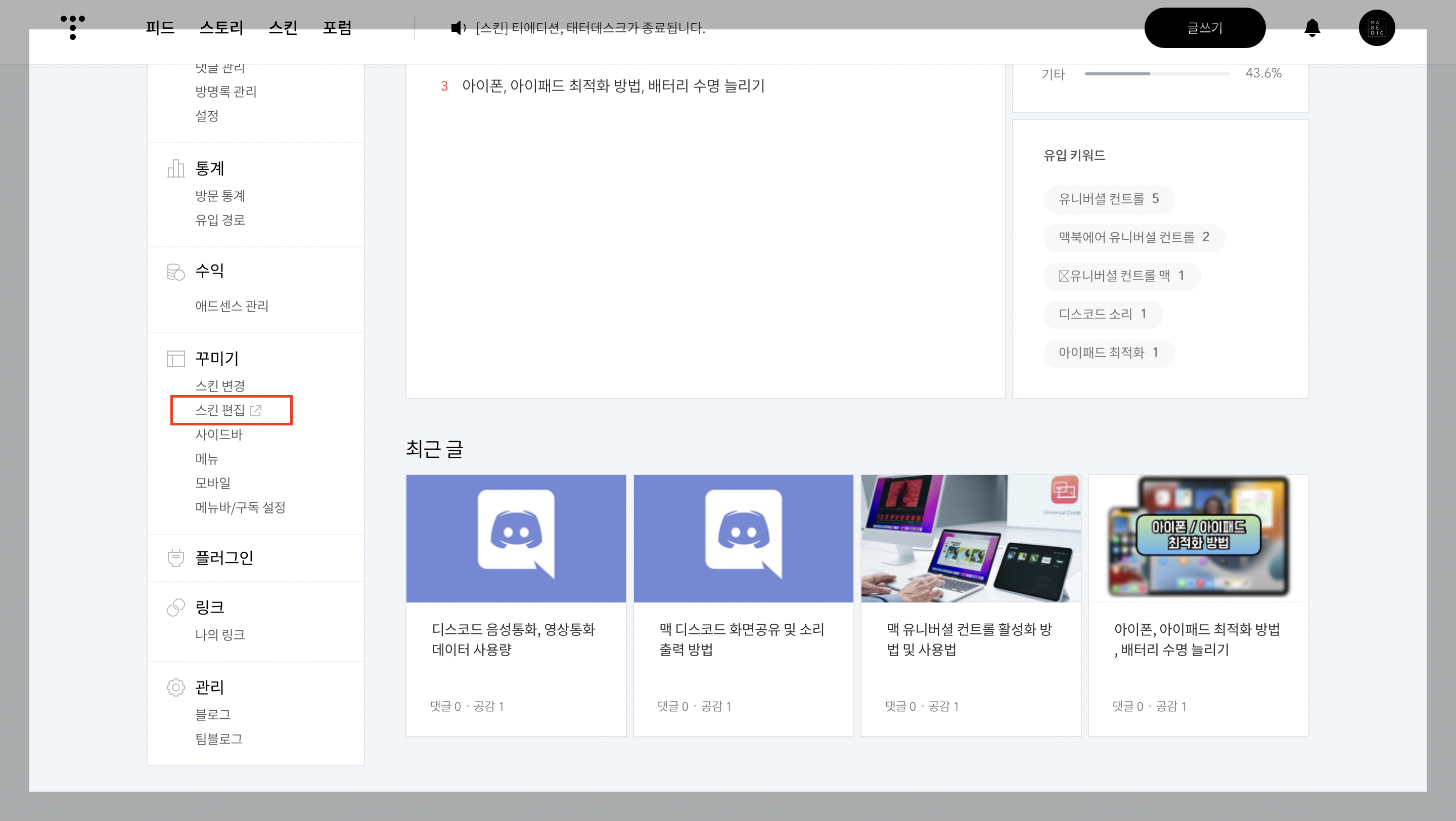Go to 방문 통계 page
Image resolution: width=1456 pixels, height=821 pixels.
point(220,196)
